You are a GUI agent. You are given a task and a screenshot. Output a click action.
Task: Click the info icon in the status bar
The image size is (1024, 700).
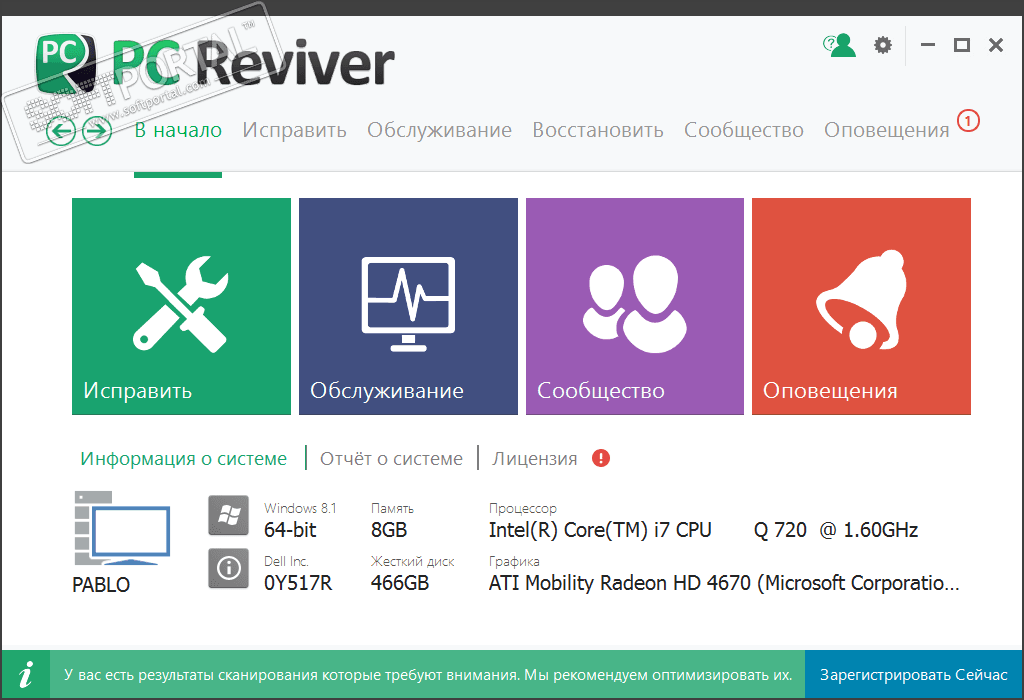pos(25,675)
